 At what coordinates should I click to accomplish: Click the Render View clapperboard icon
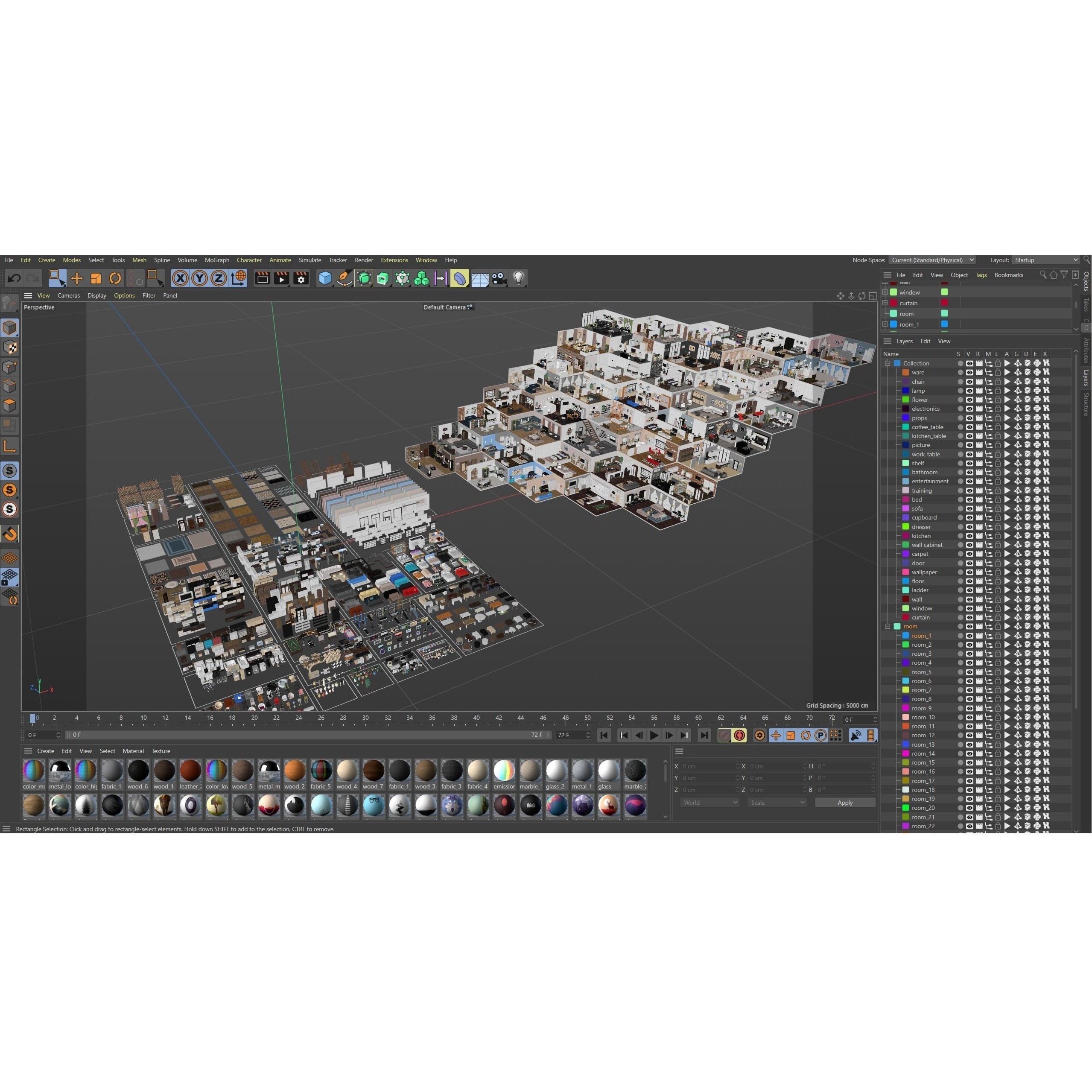click(x=262, y=278)
